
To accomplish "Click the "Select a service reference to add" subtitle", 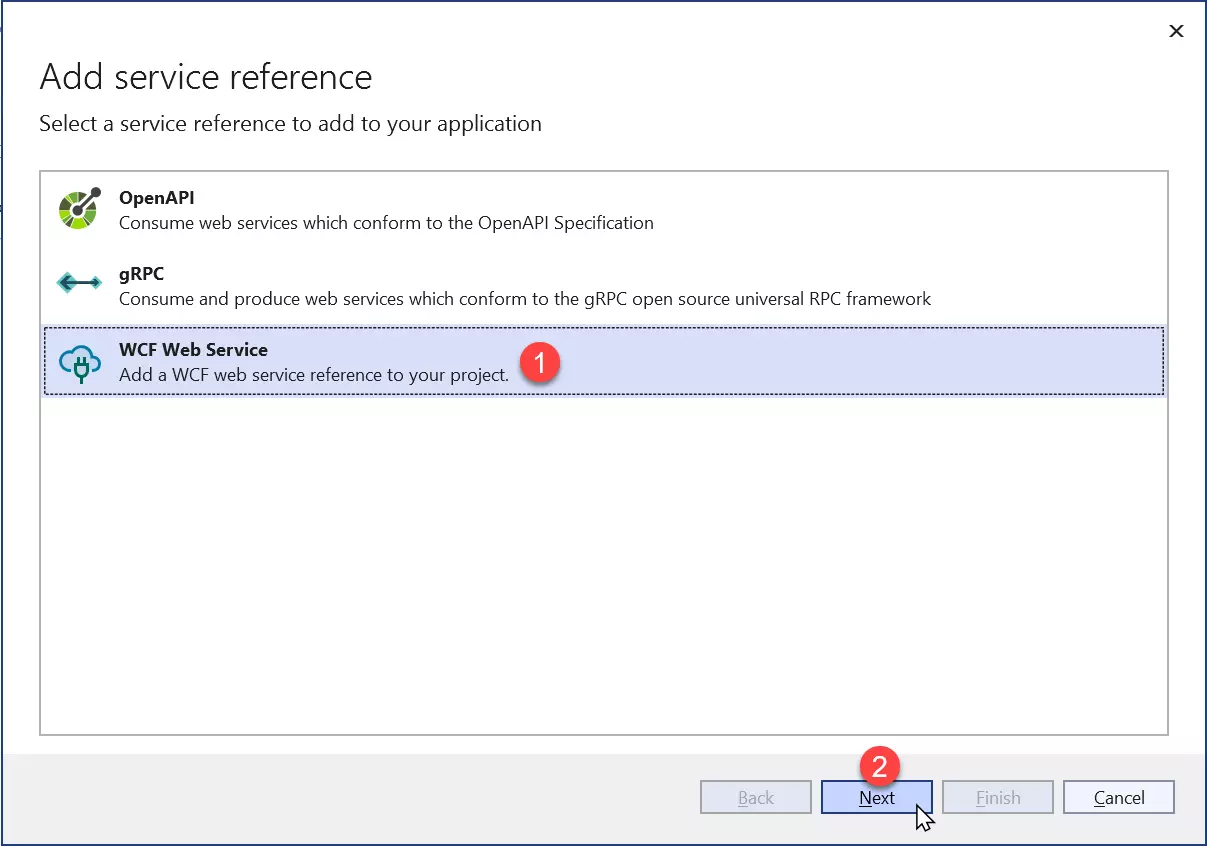I will coord(291,124).
